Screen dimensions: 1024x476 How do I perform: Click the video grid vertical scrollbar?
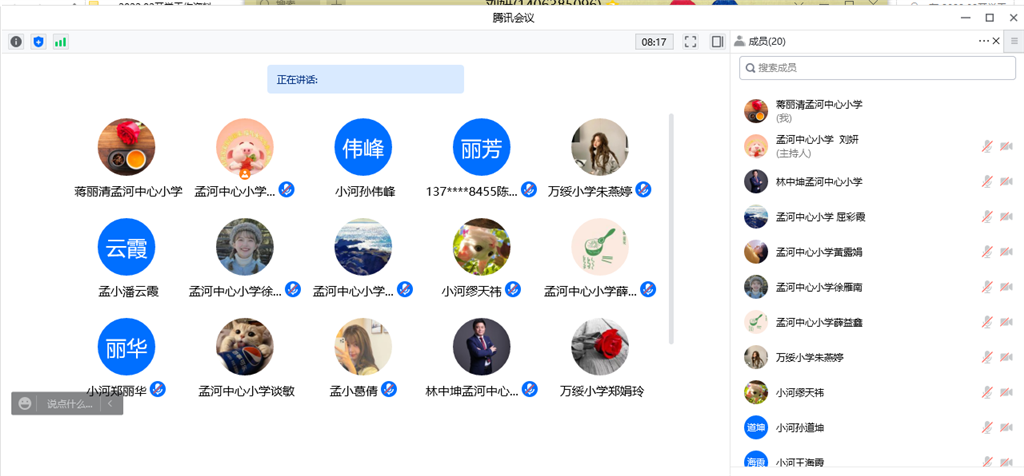(671, 228)
